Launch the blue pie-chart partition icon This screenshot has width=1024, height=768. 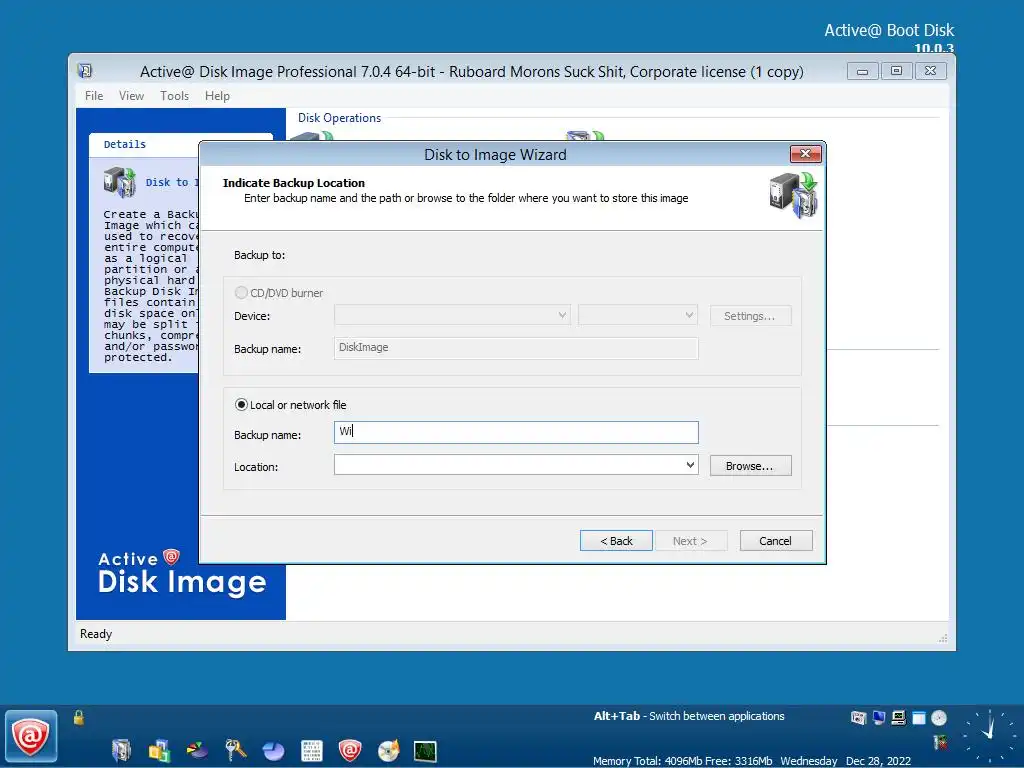coord(274,750)
